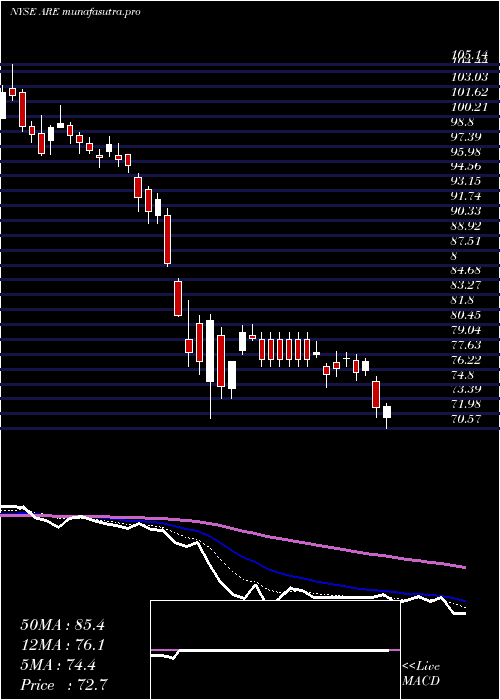Click the 83.27 price axis label
This screenshot has height=700, width=500.
466,285
